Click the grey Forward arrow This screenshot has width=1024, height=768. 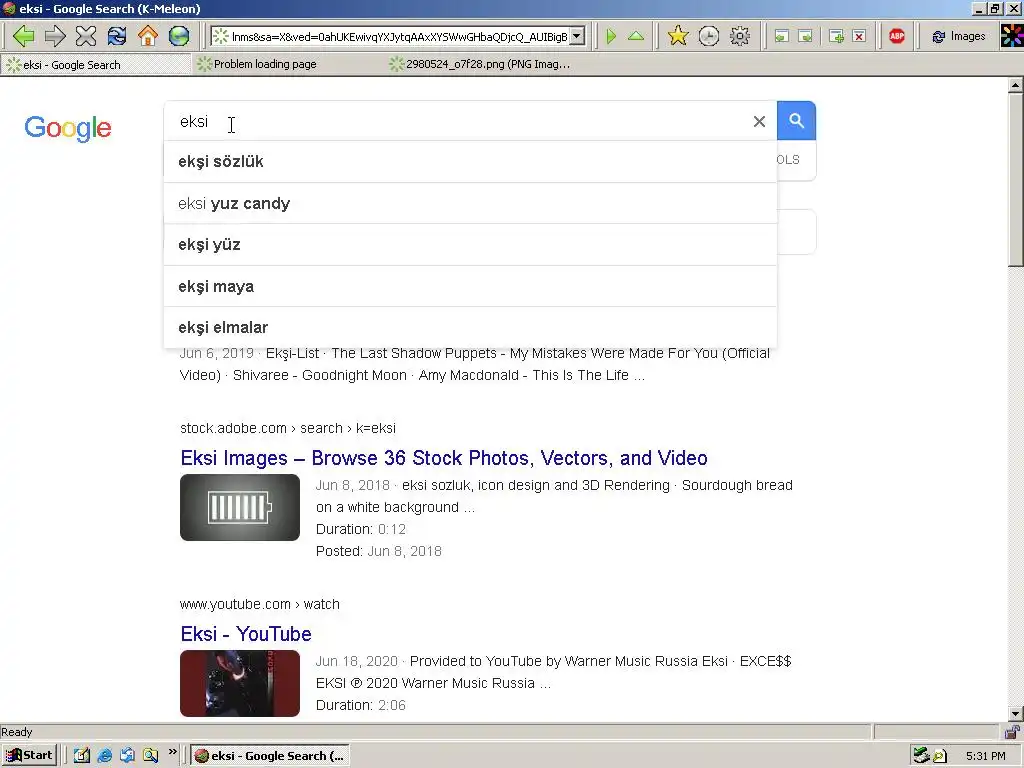(55, 36)
